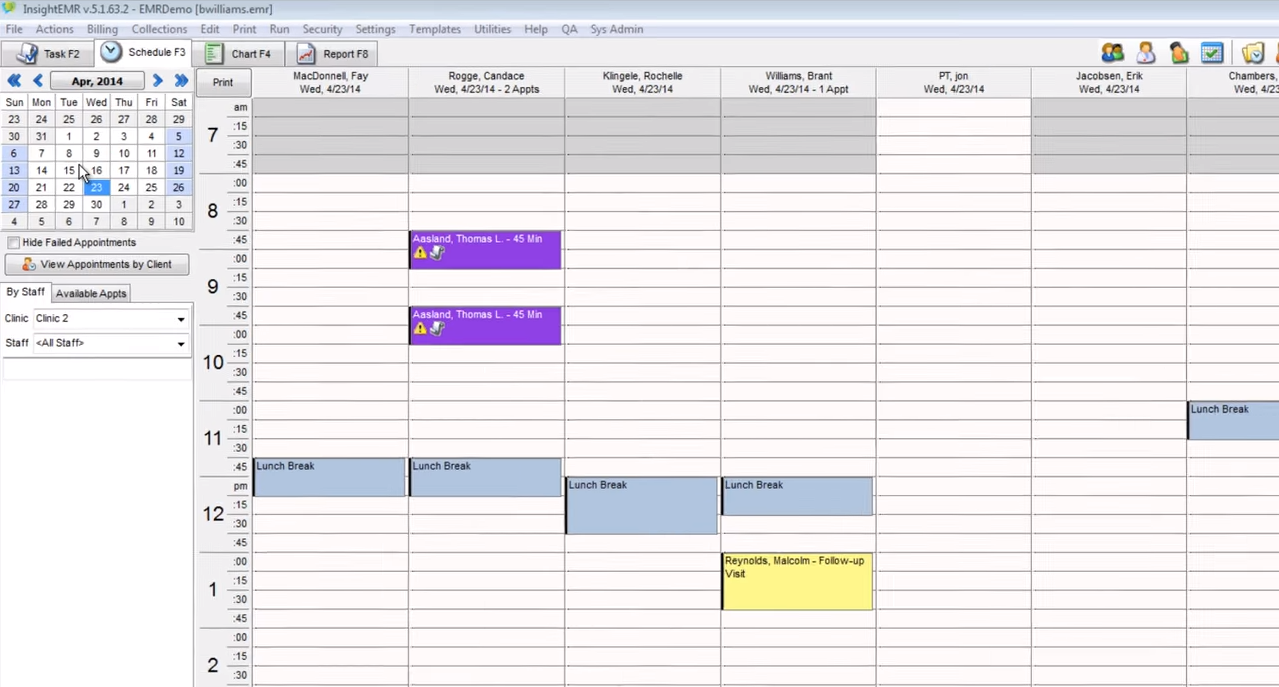Open the Settings menu
Viewport: 1279px width, 687px height.
[376, 29]
